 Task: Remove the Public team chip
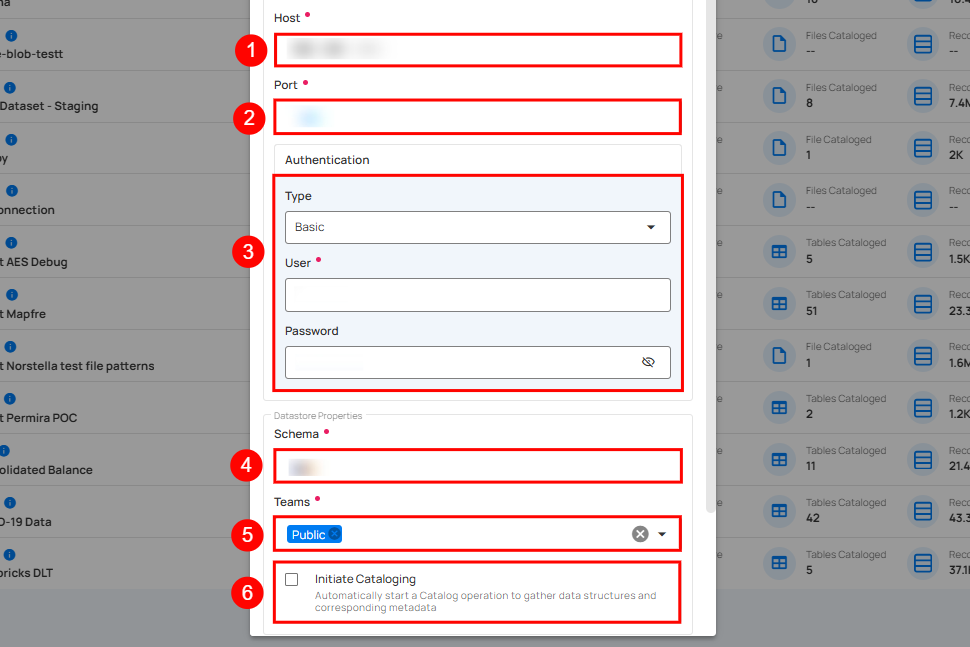coord(335,535)
